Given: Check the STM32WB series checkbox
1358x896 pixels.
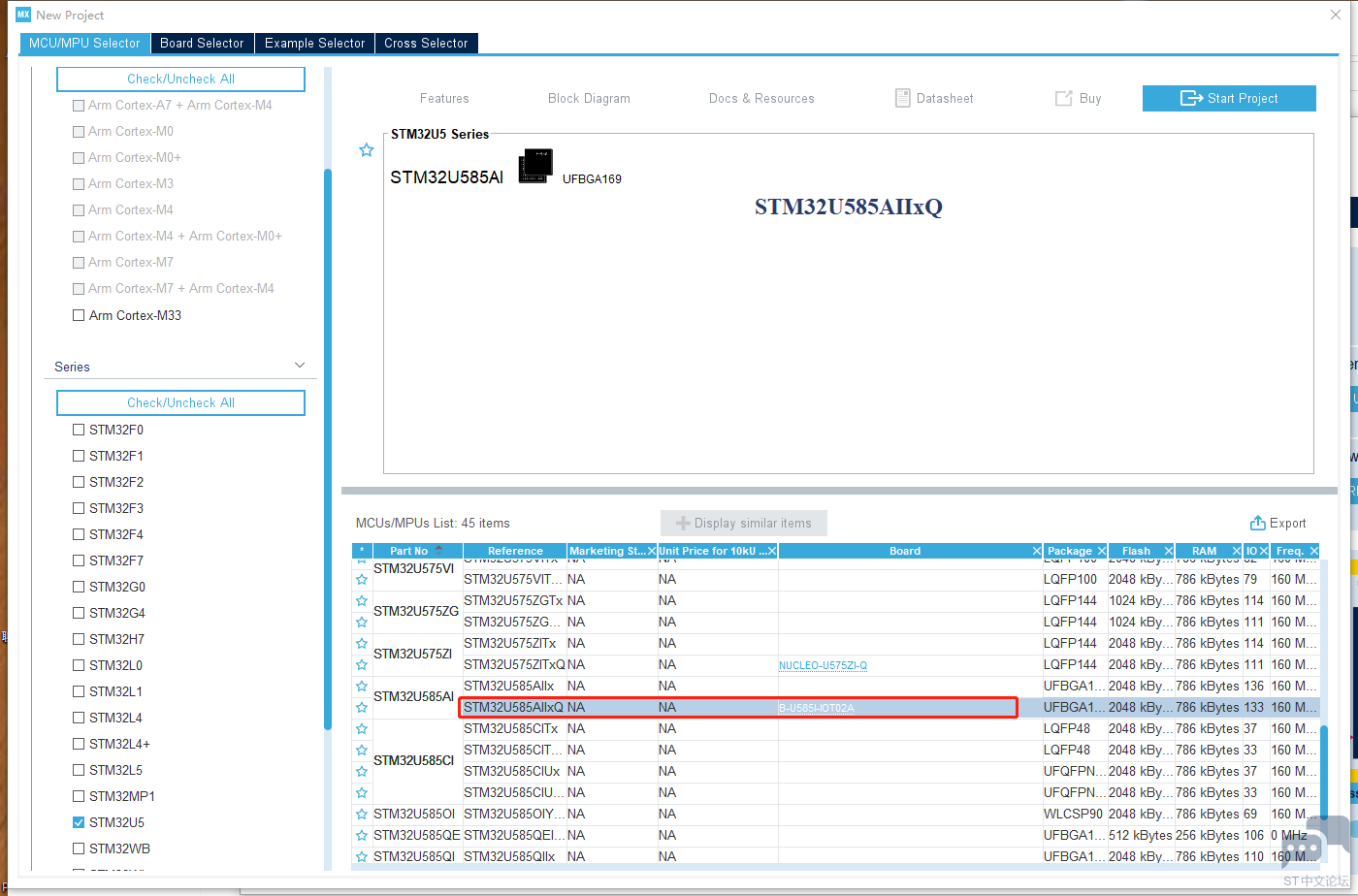Looking at the screenshot, I should (x=79, y=848).
